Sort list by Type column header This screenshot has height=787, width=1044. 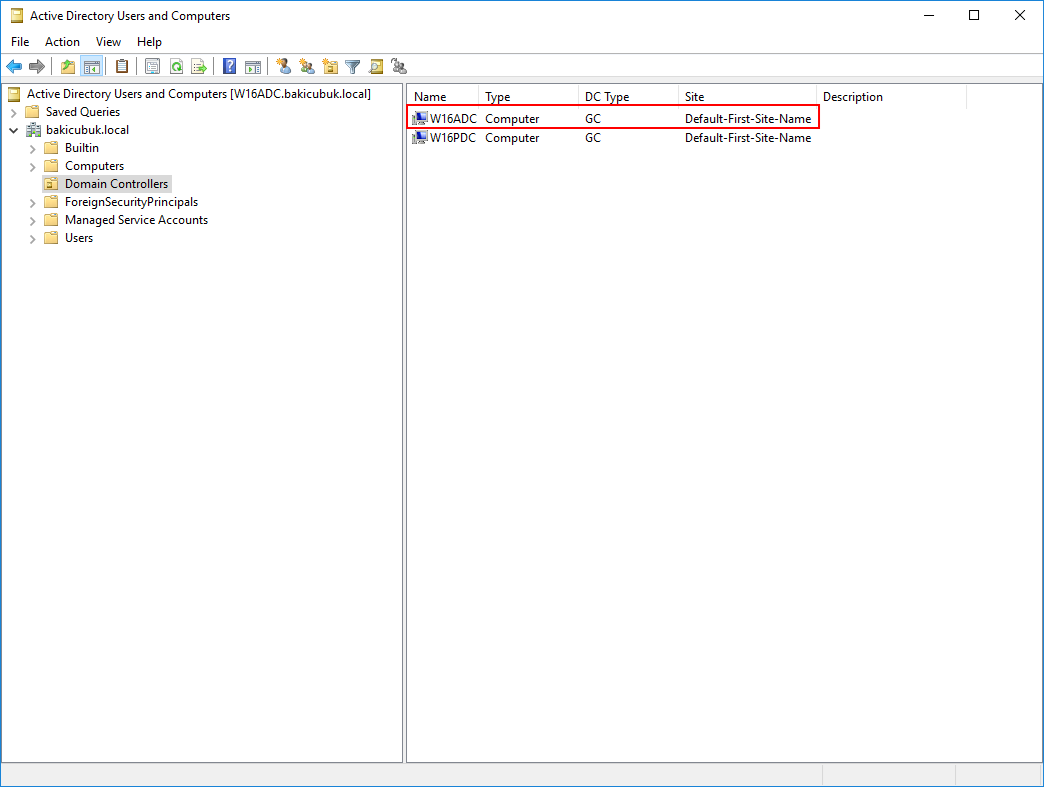point(528,97)
